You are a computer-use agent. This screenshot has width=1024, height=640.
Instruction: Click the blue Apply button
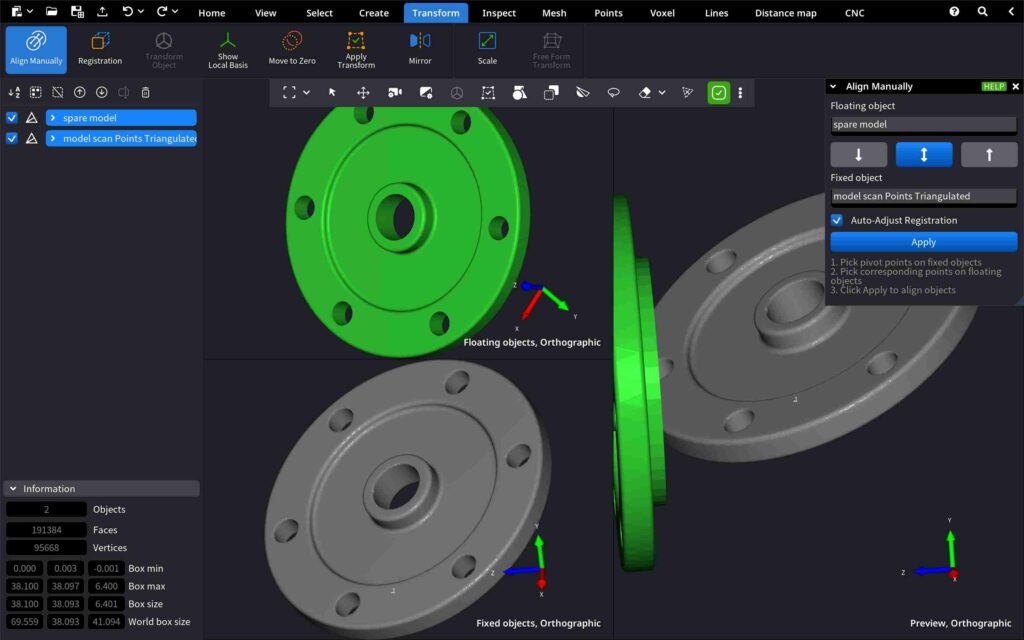[x=923, y=242]
